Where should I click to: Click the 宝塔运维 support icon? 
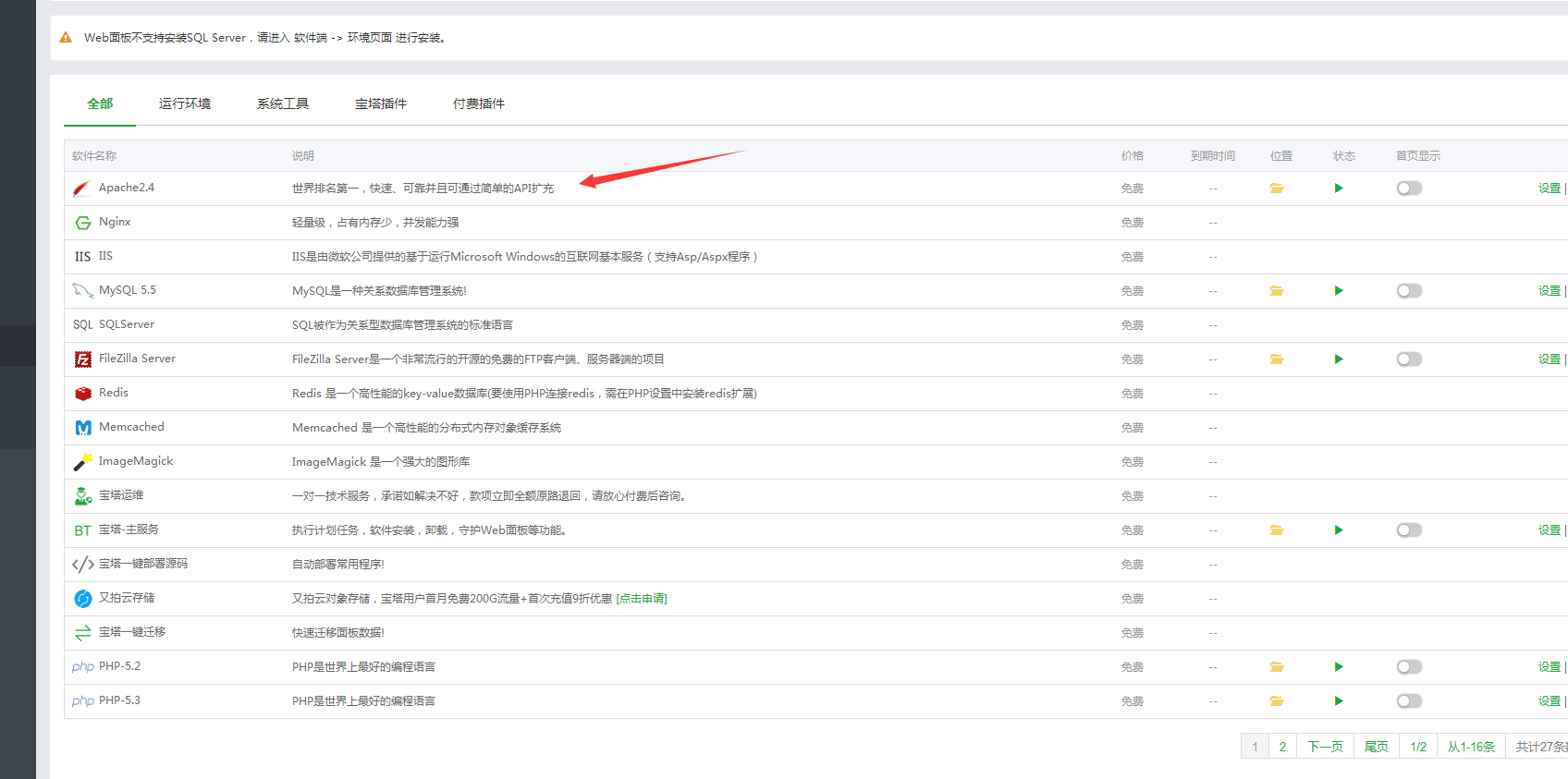pyautogui.click(x=83, y=496)
